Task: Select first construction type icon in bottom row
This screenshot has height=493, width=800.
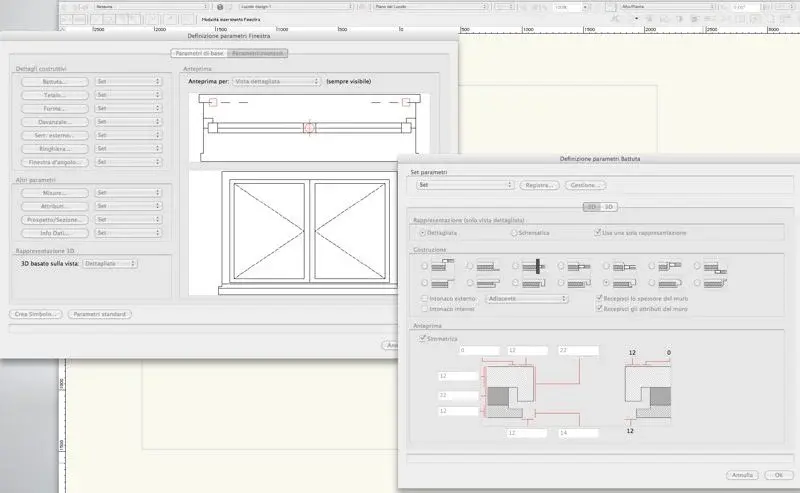Action: (x=440, y=283)
